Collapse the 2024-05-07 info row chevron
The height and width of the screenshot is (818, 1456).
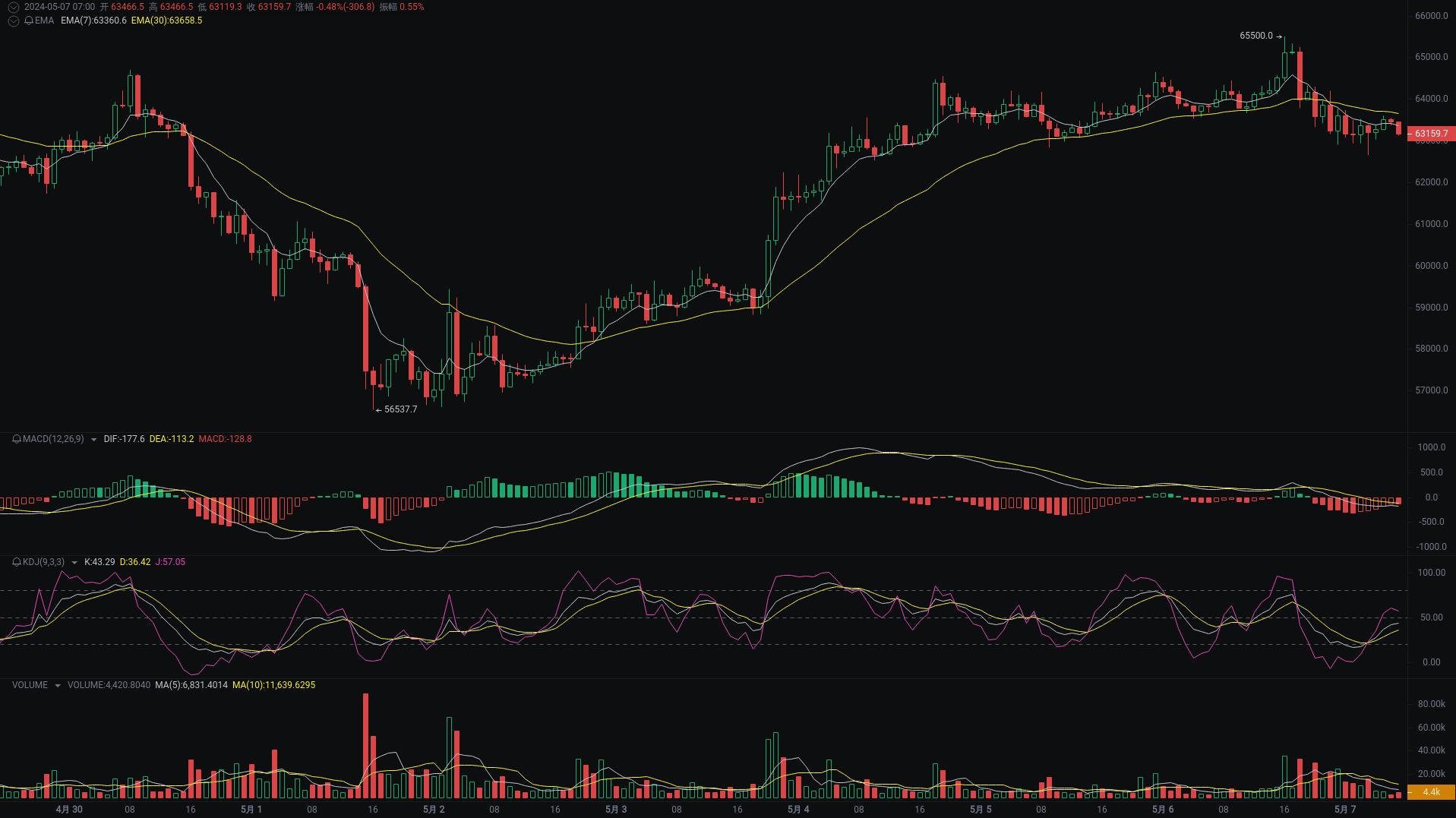click(x=12, y=7)
